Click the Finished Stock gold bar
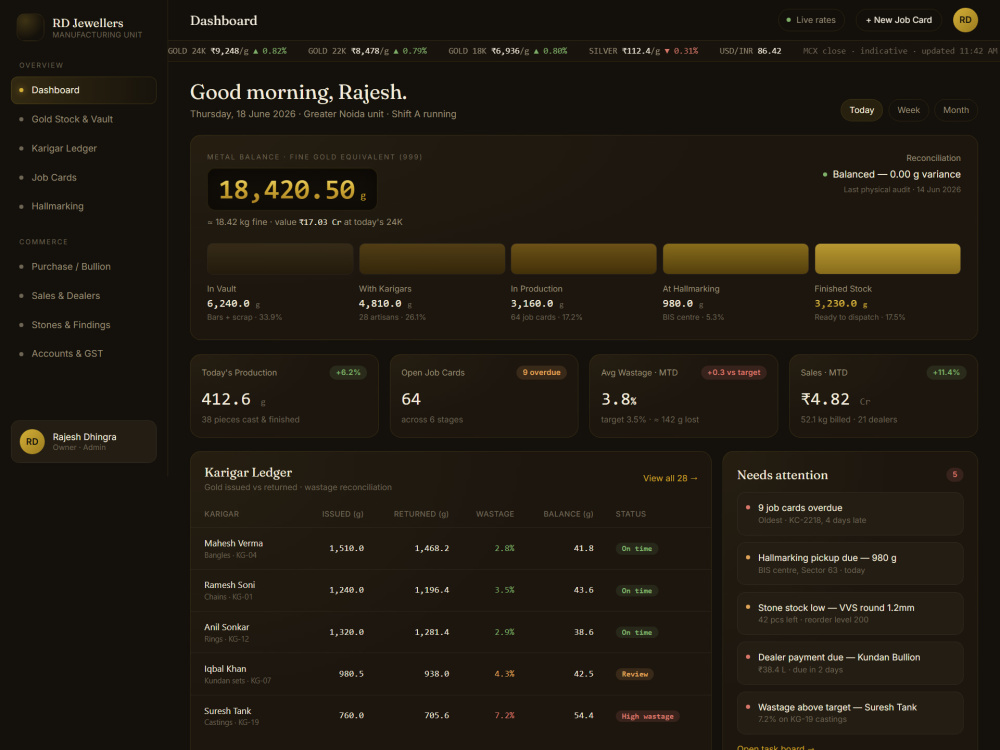This screenshot has height=750, width=1000. (887, 259)
